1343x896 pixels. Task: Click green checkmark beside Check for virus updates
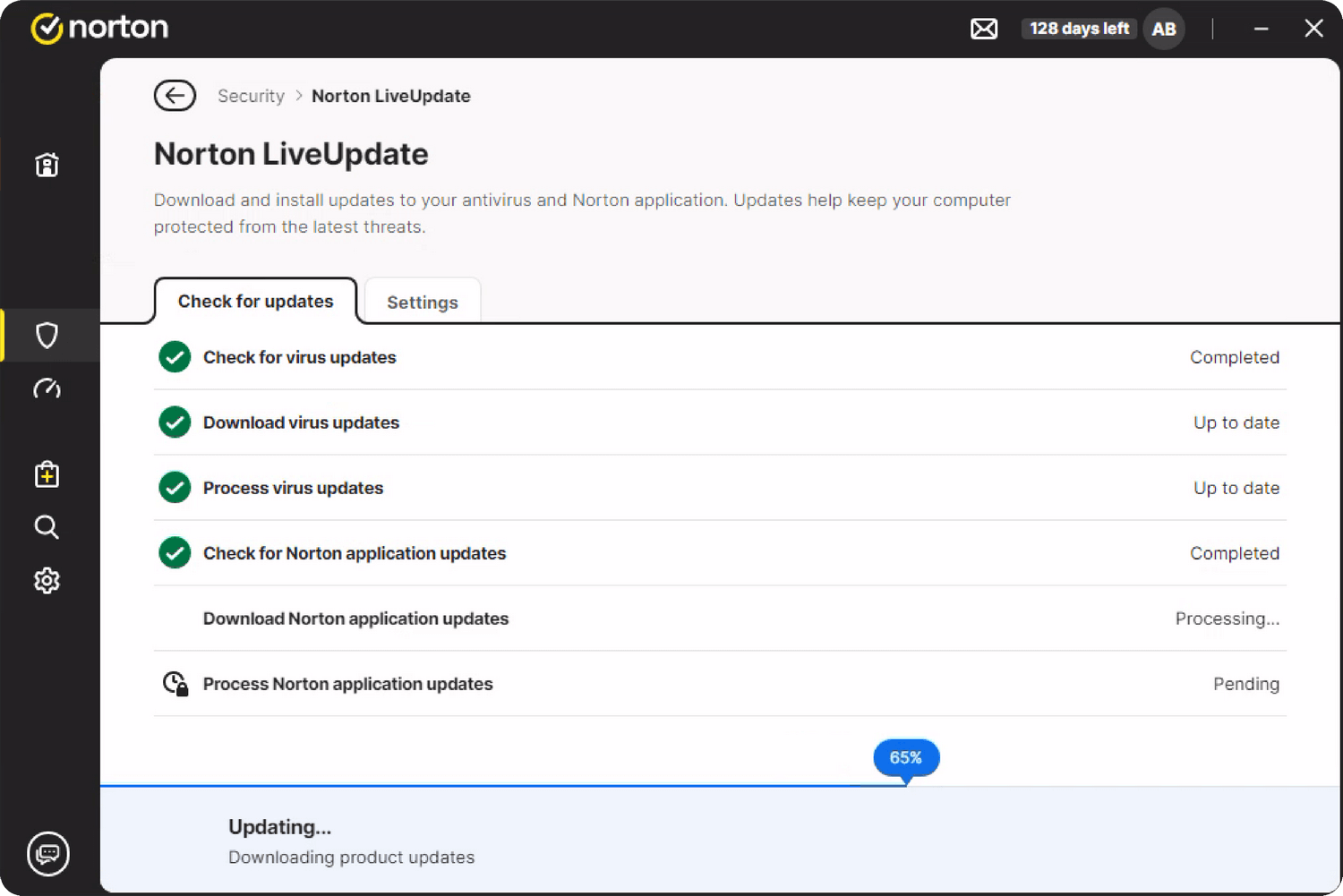[175, 357]
